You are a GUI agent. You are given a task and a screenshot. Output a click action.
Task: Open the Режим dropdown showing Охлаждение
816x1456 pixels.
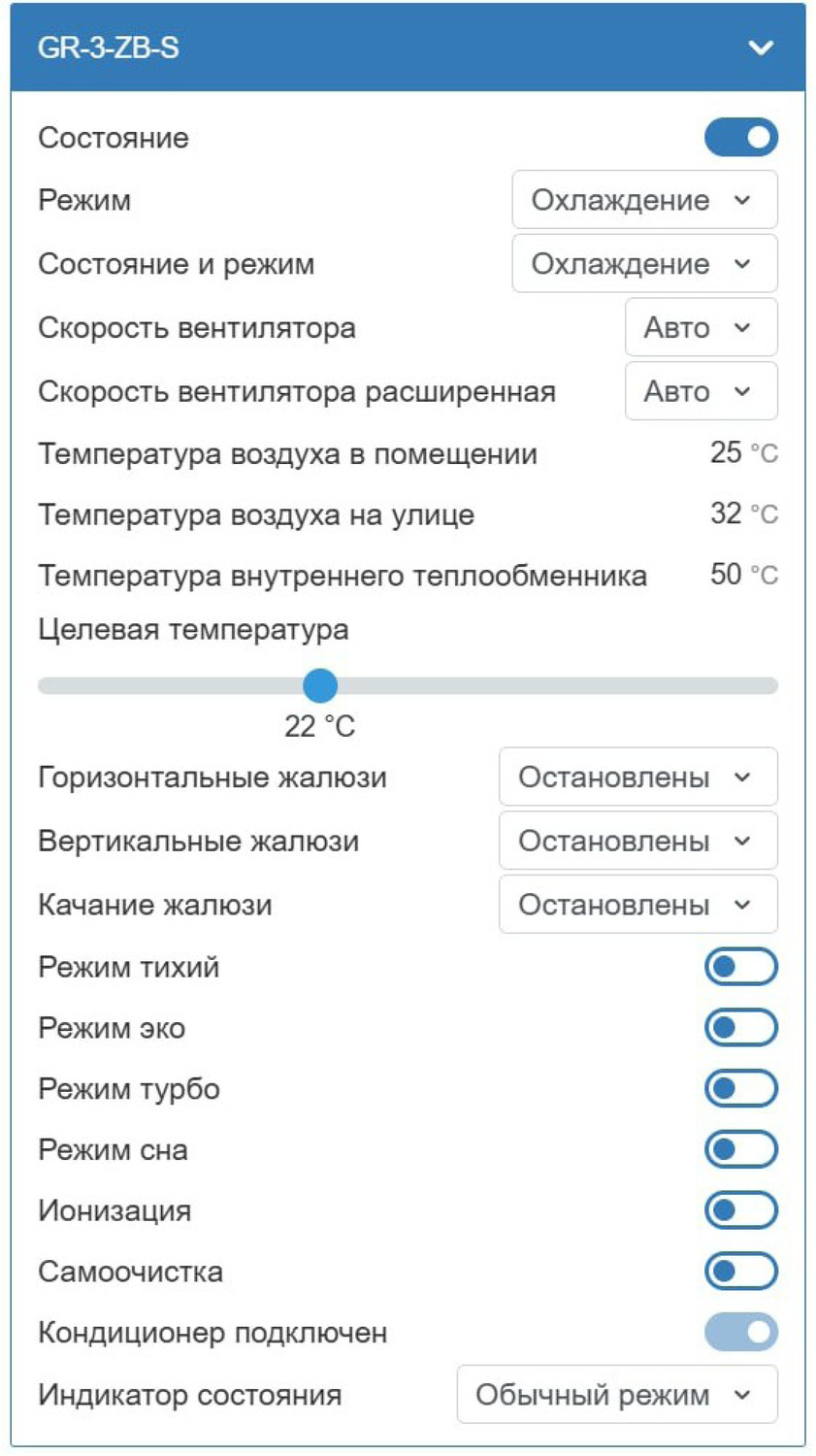643,200
